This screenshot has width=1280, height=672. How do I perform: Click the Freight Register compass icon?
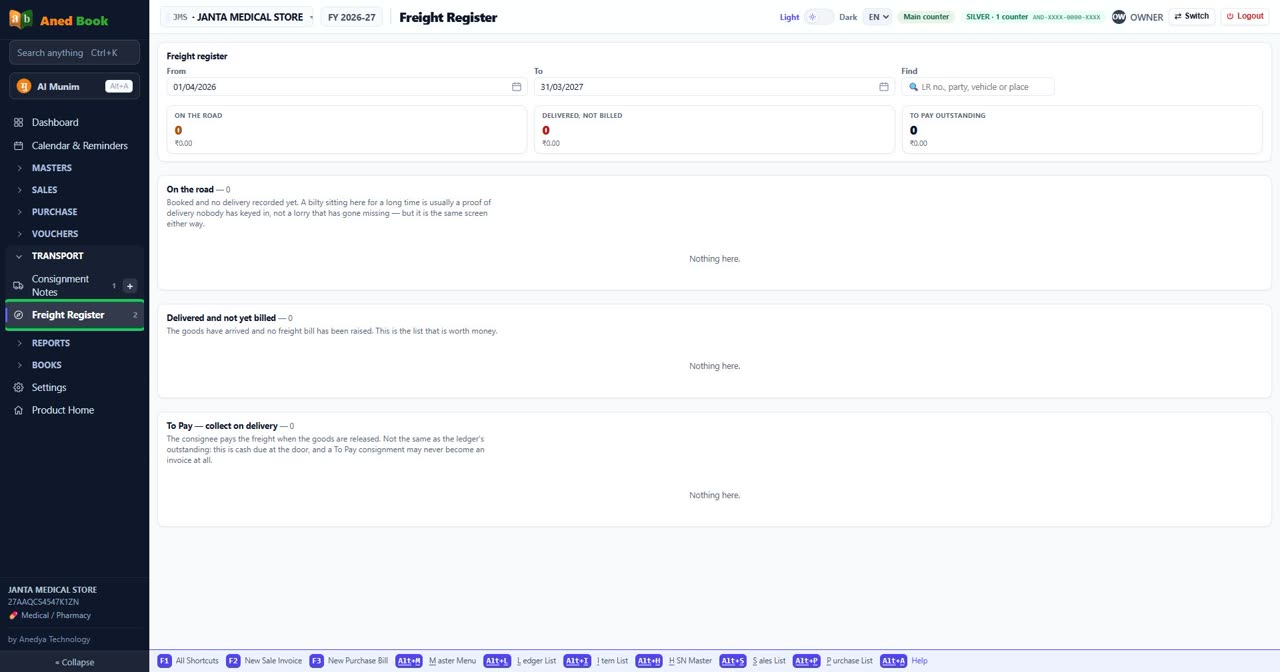tap(18, 315)
